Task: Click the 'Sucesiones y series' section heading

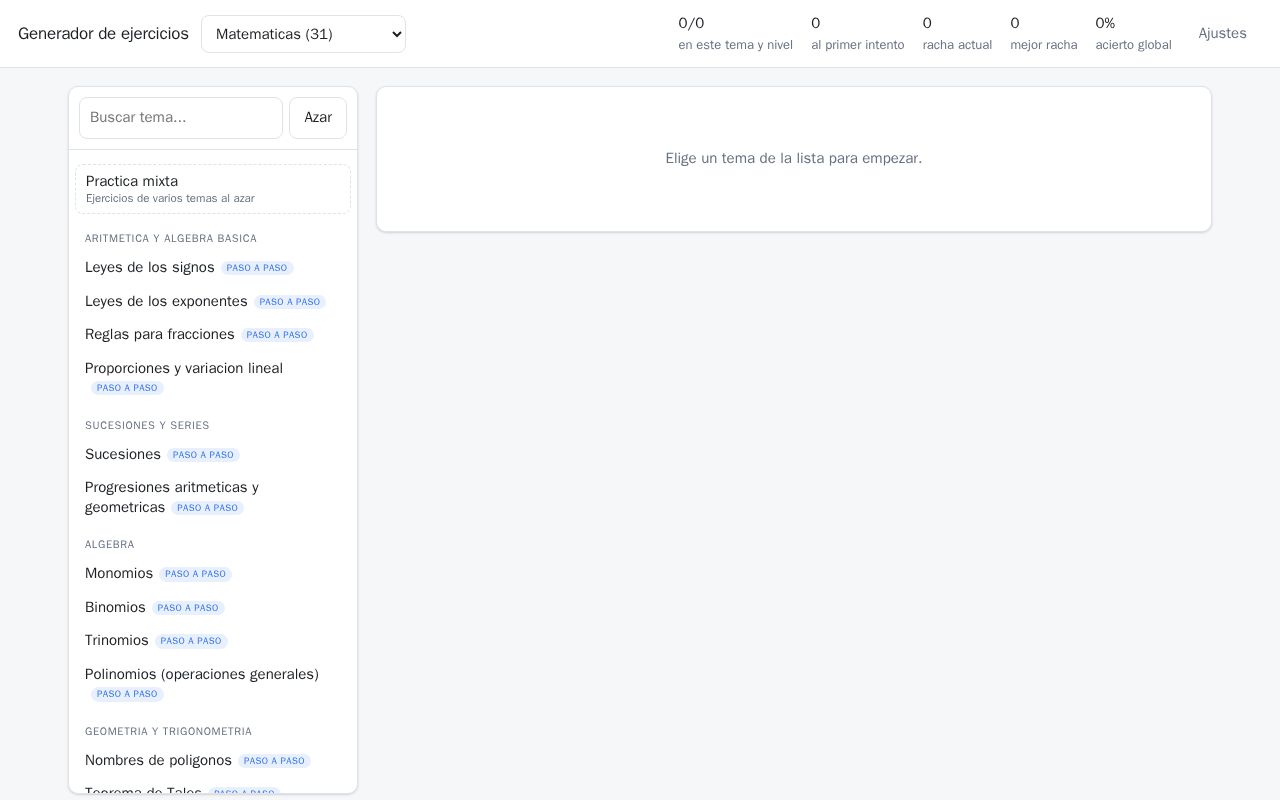Action: point(147,426)
